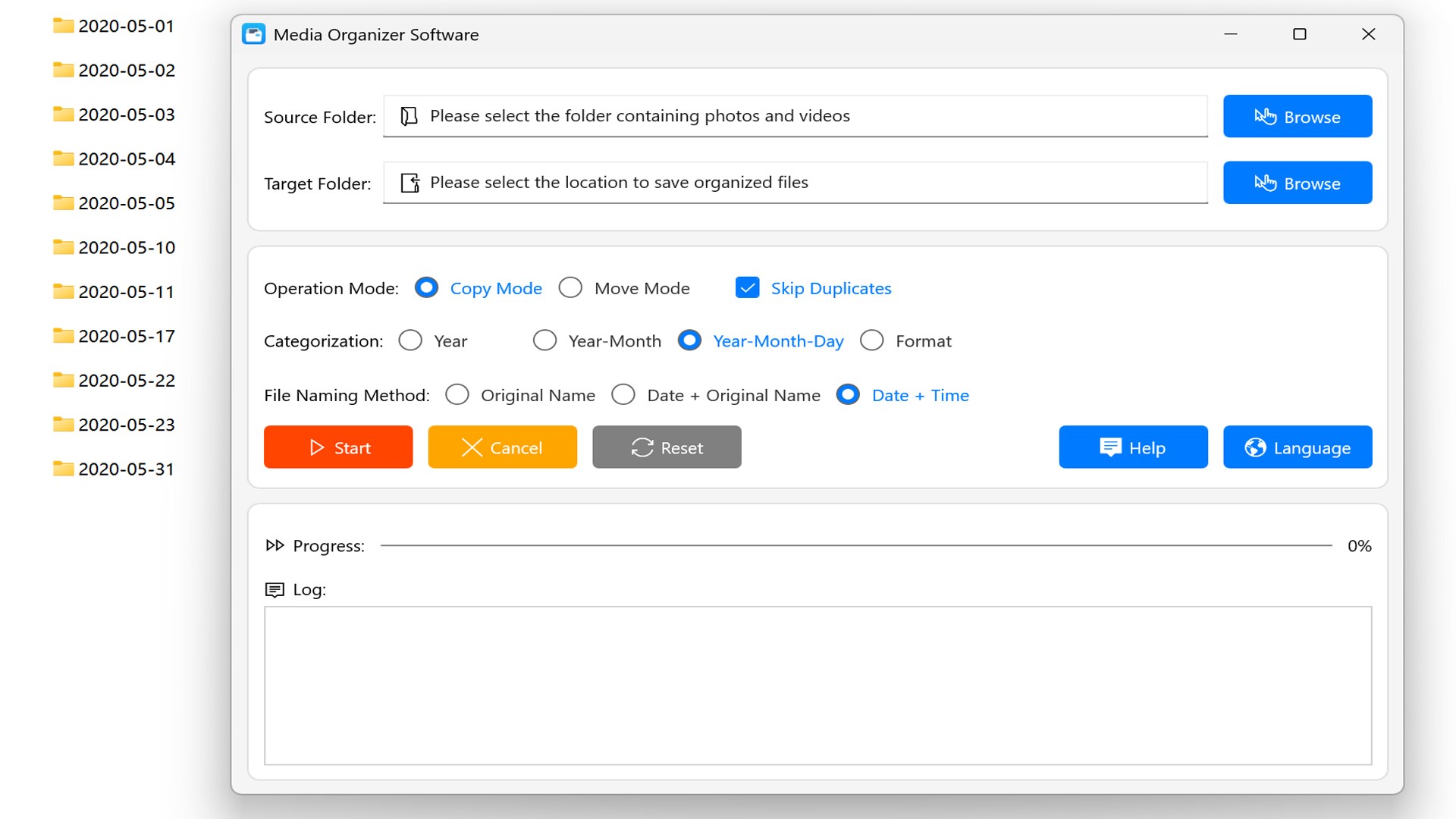Uncheck the Skip Duplicates checkbox
Screen dimensions: 1456x819
tap(747, 288)
